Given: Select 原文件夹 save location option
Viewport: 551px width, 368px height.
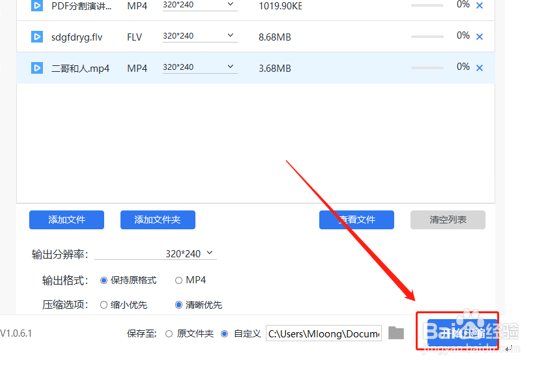Looking at the screenshot, I should pos(189,334).
